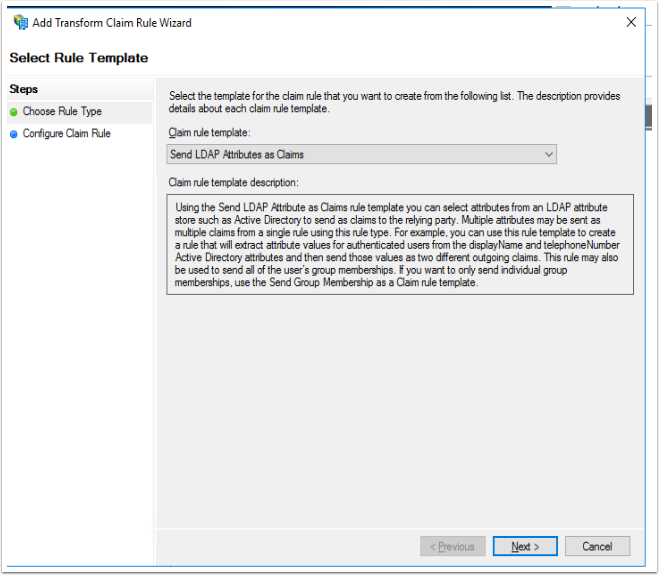The height and width of the screenshot is (575, 659).
Task: Select the Choose Rule Type step
Action: [62, 111]
